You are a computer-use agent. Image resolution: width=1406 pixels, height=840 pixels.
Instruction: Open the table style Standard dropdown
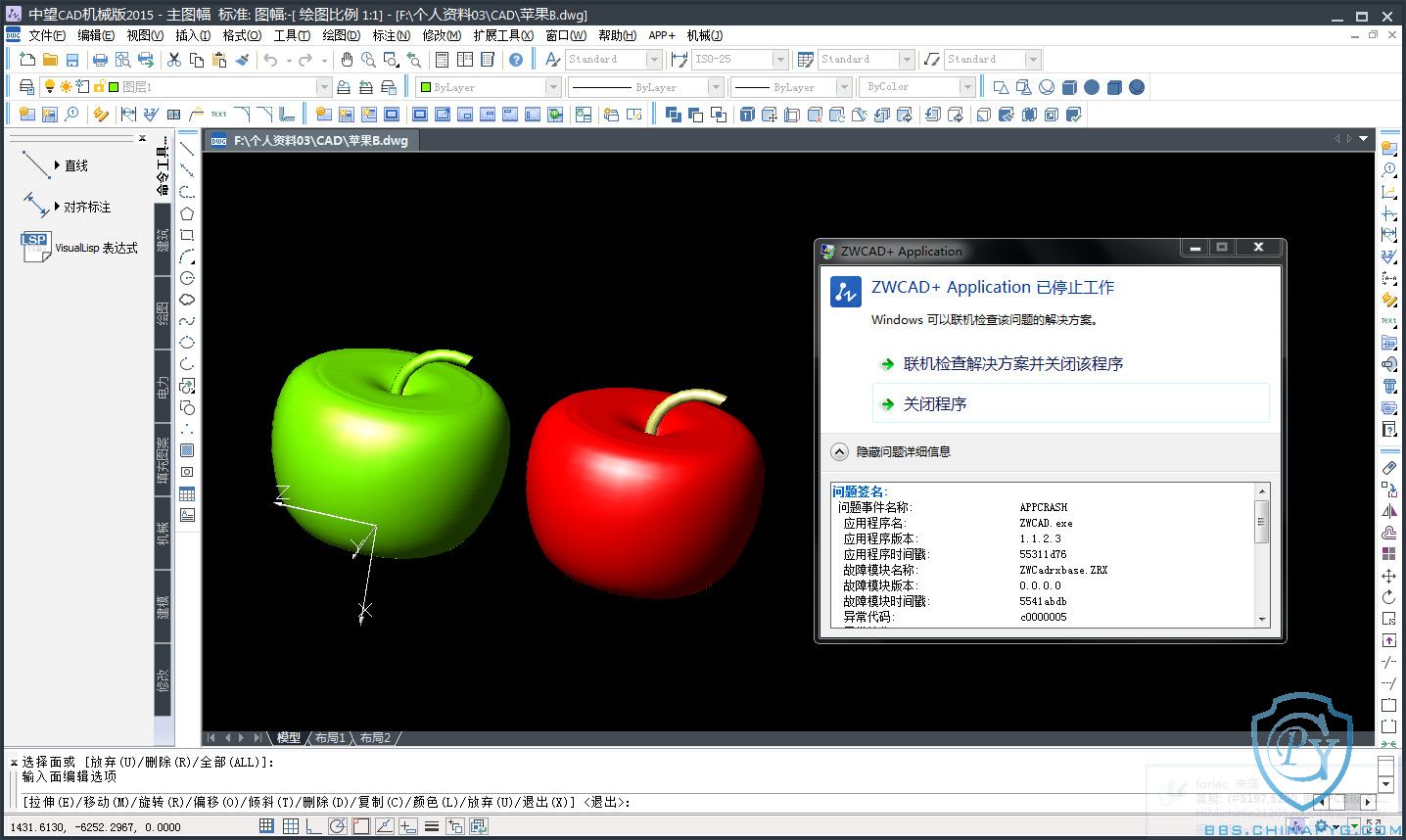click(907, 60)
